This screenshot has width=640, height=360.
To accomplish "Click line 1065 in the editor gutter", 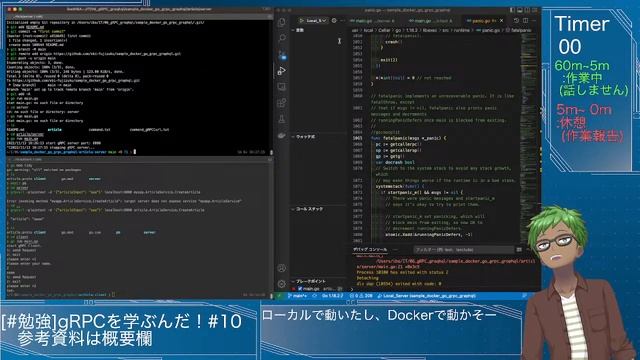I will pos(358,138).
